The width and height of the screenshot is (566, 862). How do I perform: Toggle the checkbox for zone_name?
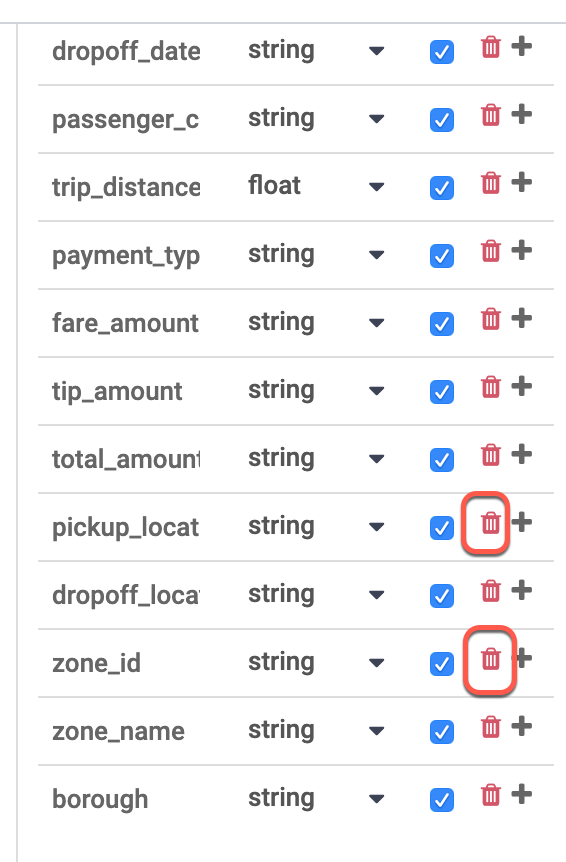pos(442,732)
